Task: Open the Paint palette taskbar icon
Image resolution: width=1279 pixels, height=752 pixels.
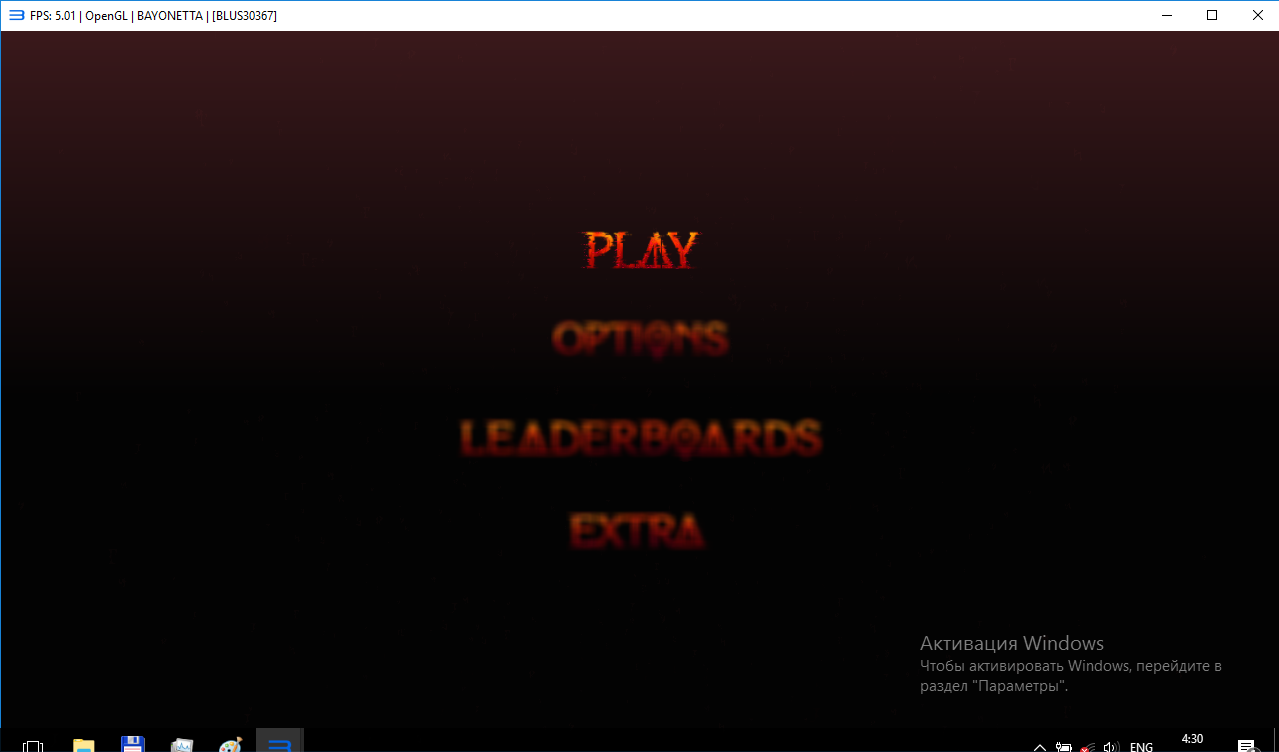Action: coord(230,745)
